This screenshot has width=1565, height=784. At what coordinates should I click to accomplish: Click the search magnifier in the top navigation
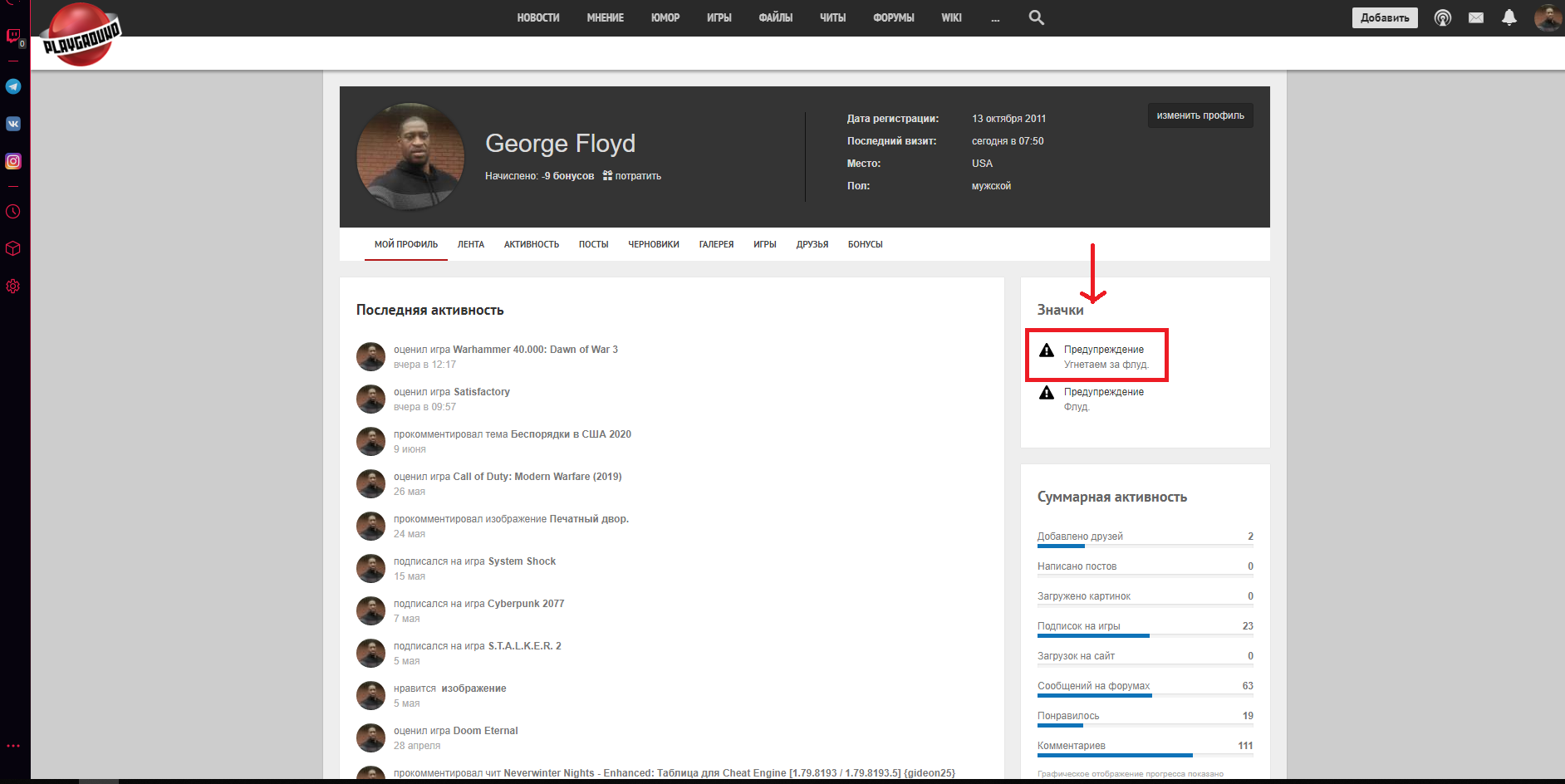(x=1036, y=17)
